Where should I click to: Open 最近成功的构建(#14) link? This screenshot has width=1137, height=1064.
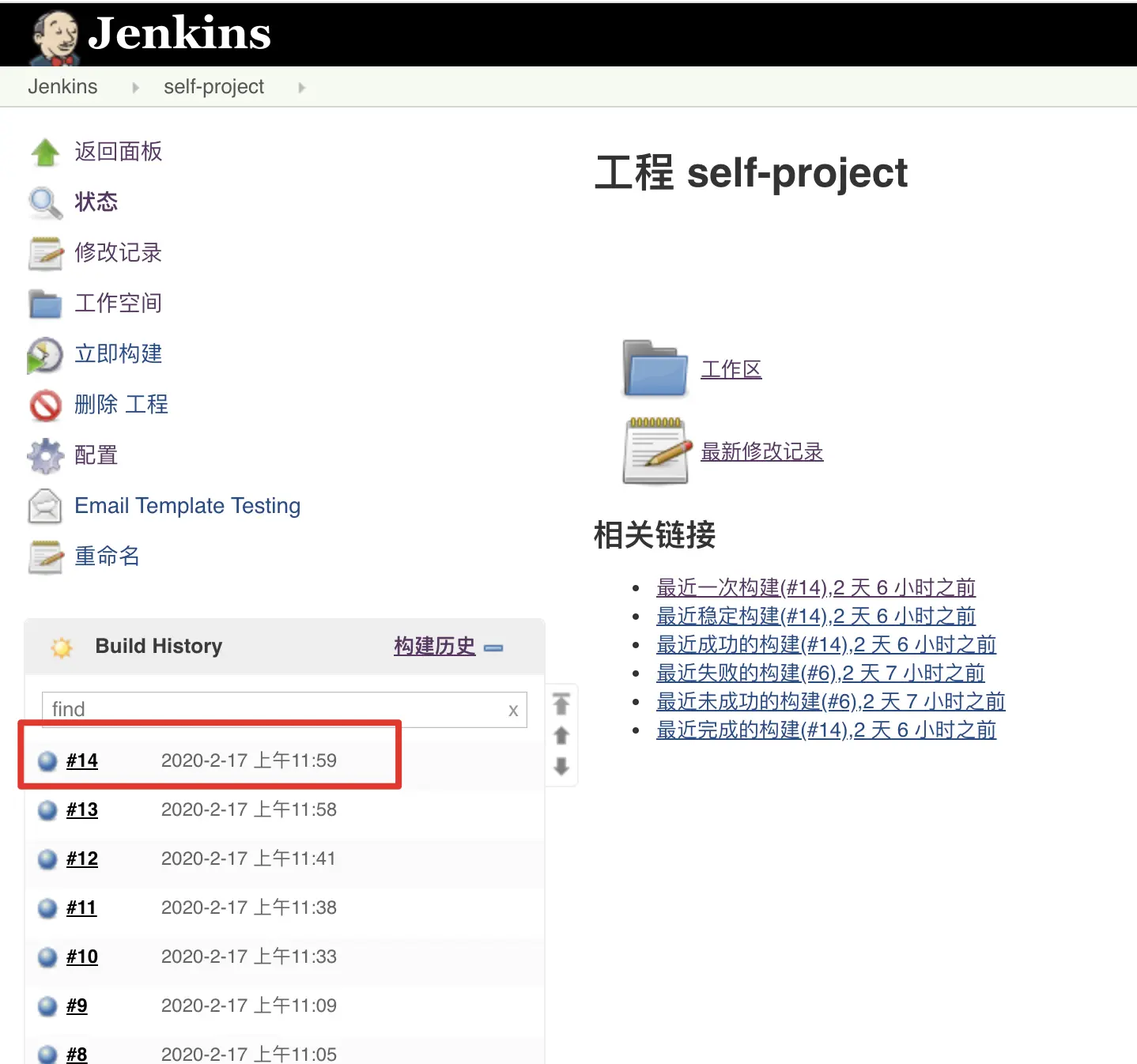[826, 645]
